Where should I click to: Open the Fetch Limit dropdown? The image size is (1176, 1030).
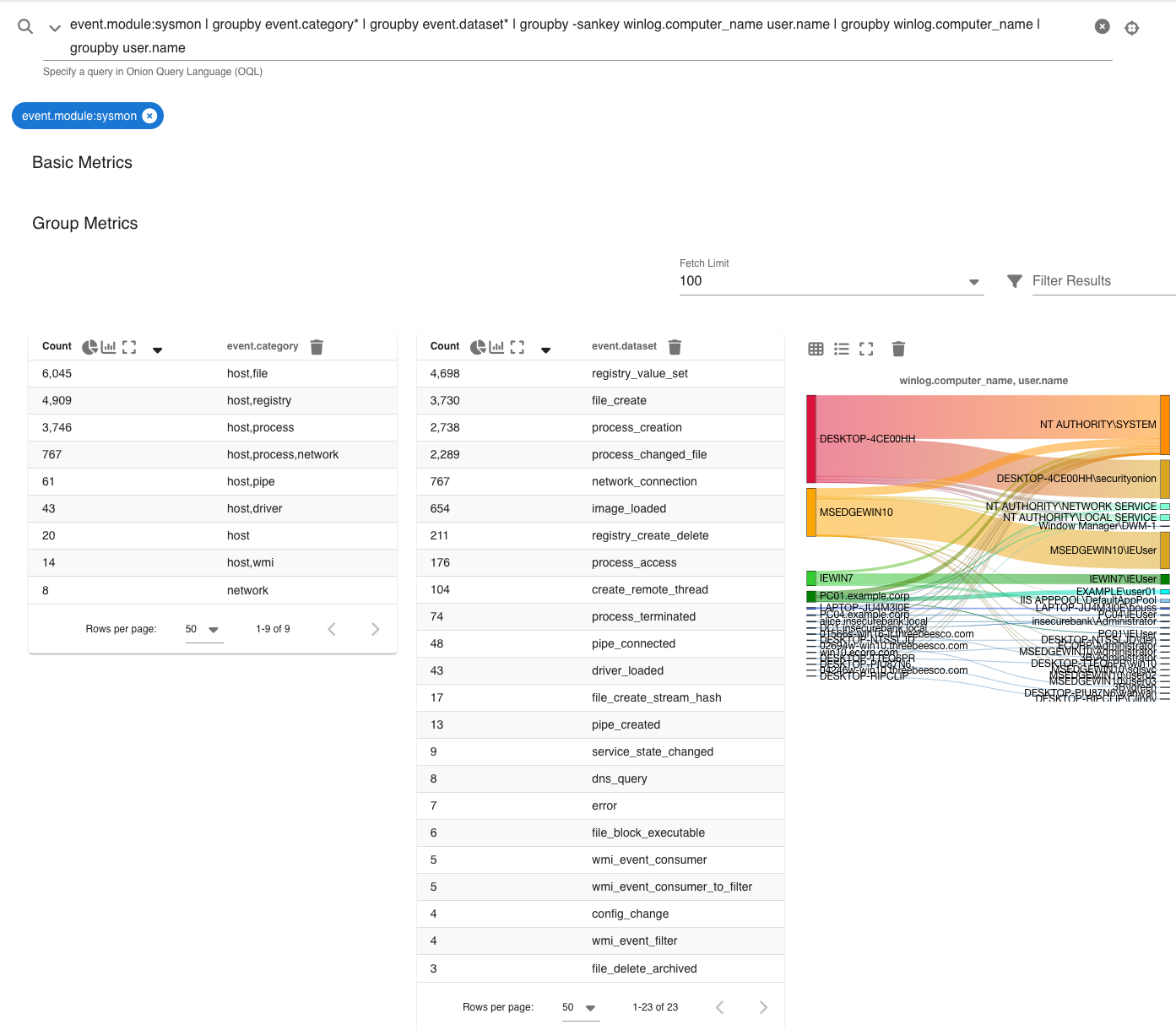[x=974, y=281]
